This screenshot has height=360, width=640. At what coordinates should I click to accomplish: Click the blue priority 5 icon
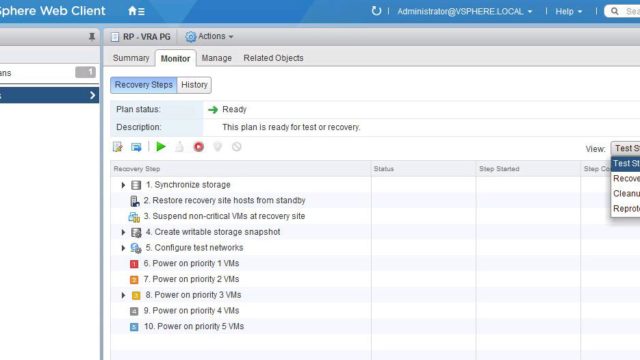point(134,327)
